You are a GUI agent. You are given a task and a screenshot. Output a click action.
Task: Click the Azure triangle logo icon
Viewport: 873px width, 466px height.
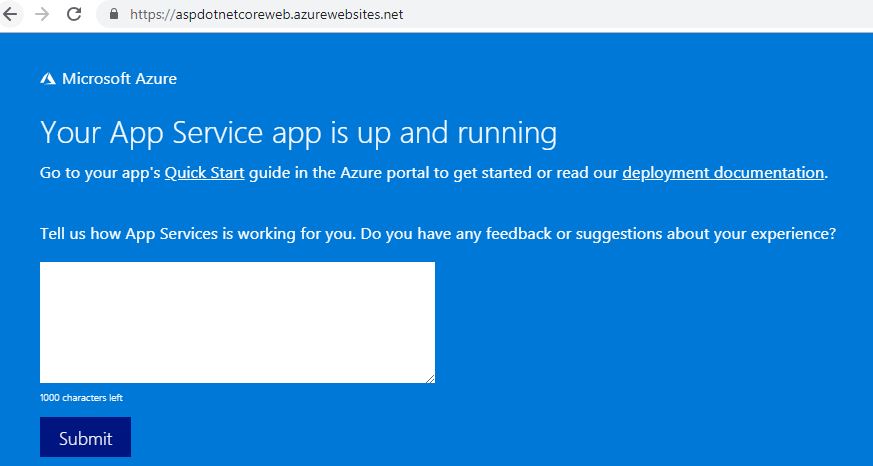click(48, 79)
